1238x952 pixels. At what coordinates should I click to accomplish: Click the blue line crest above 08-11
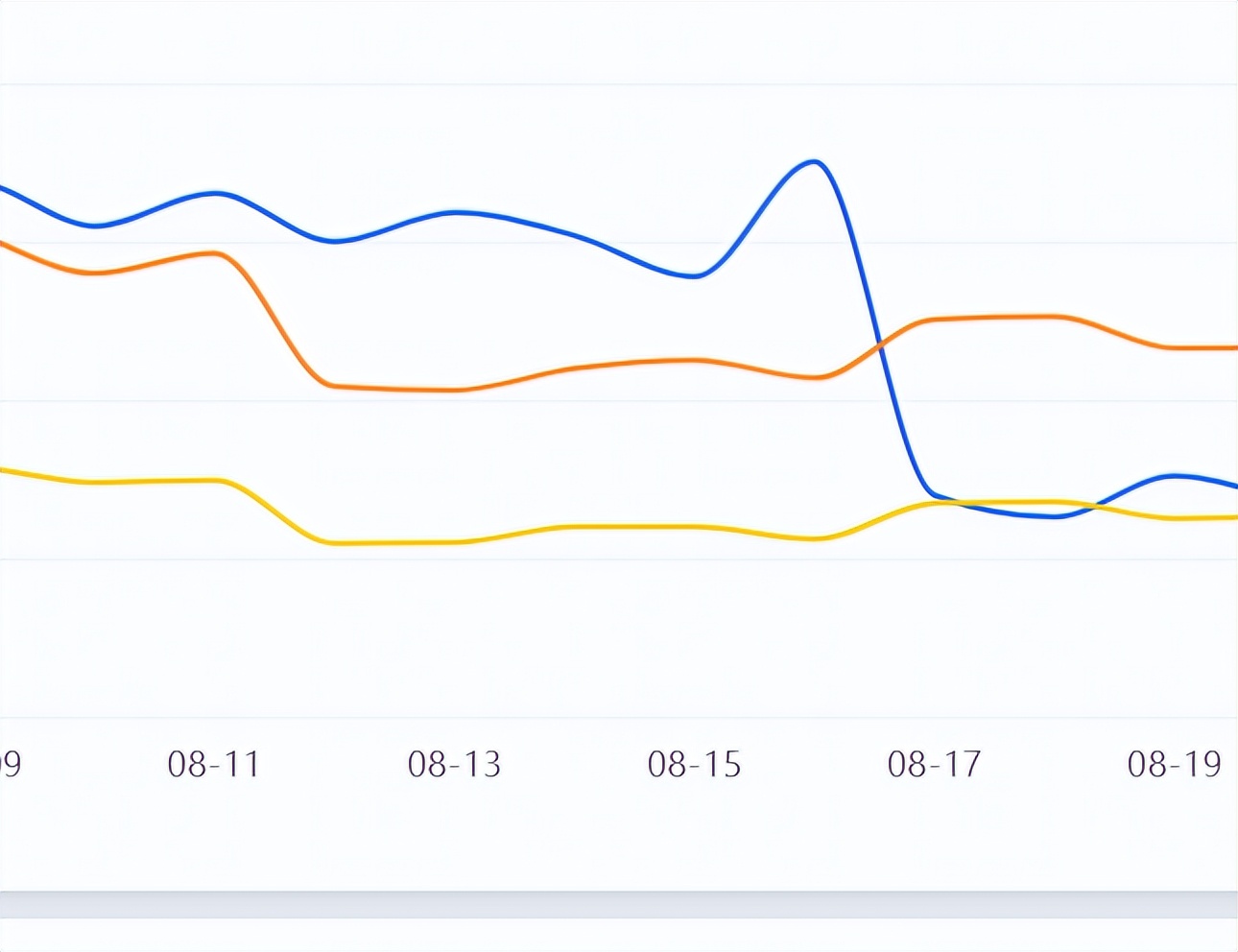(215, 194)
